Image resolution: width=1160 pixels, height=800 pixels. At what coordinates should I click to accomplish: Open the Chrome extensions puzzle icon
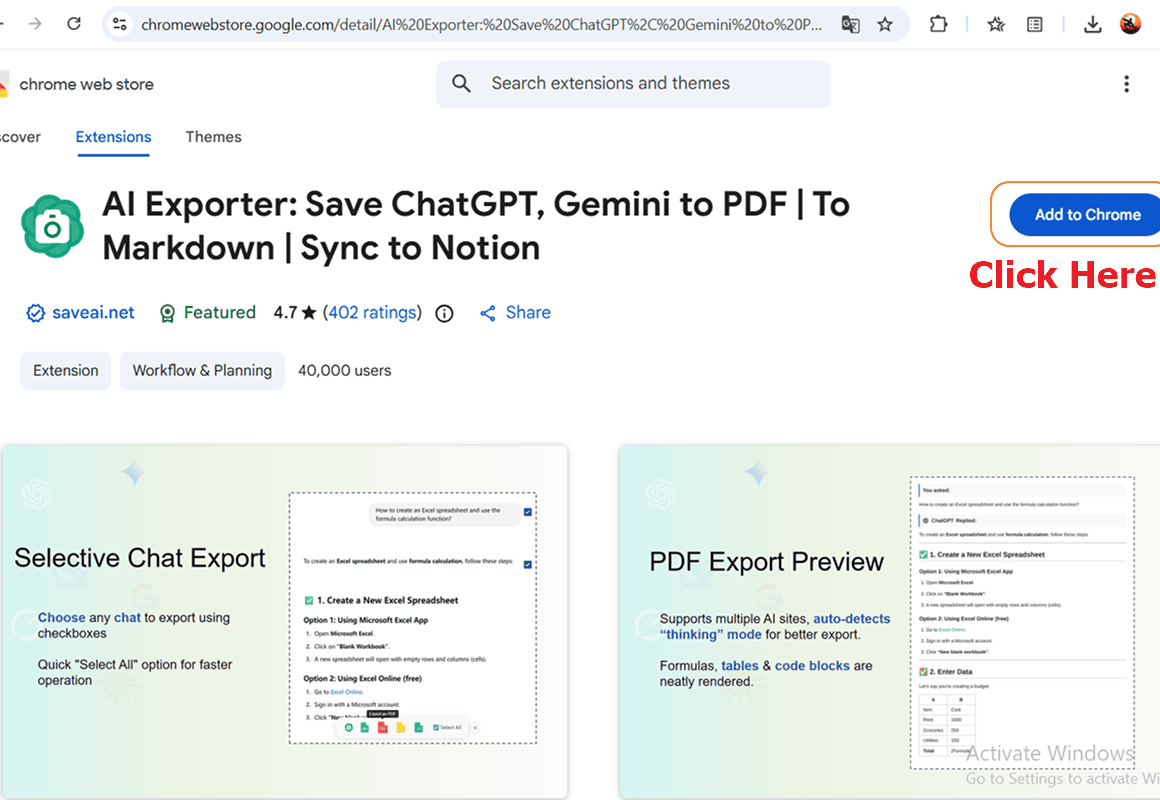pyautogui.click(x=938, y=24)
